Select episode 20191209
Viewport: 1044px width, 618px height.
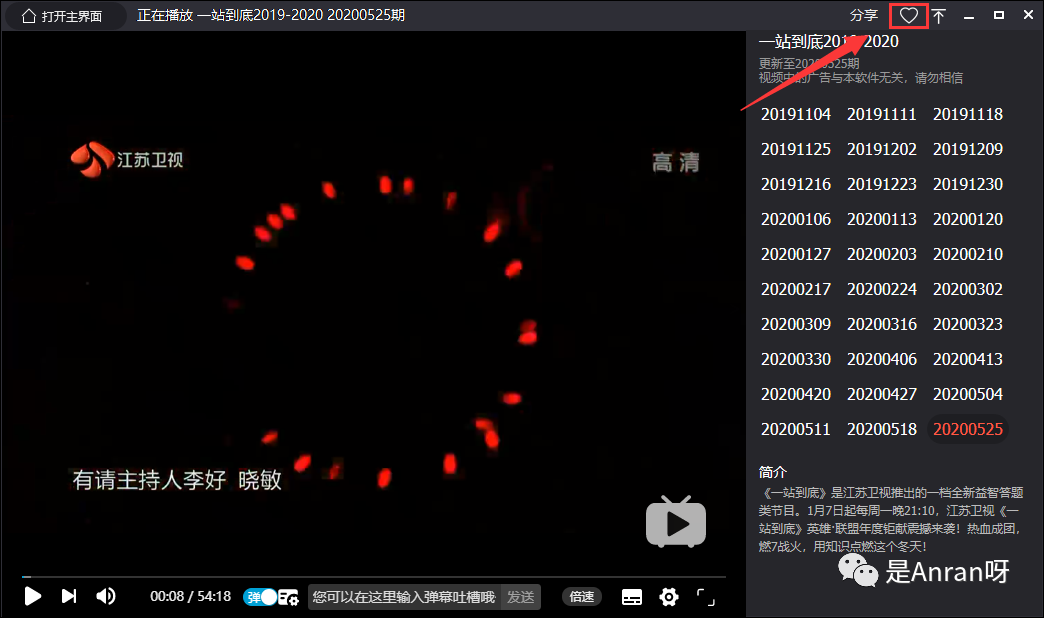(x=967, y=149)
